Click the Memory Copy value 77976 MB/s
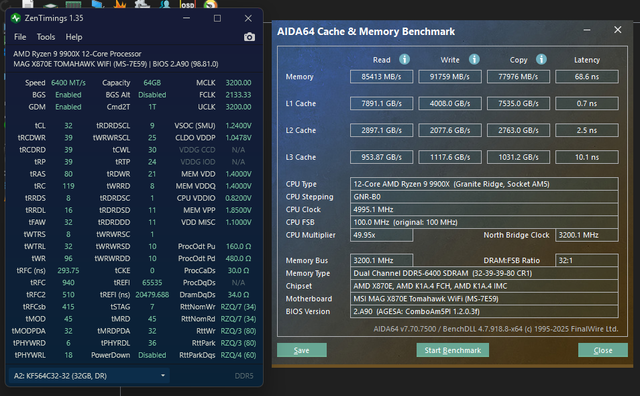This screenshot has width=640, height=396. coord(518,77)
